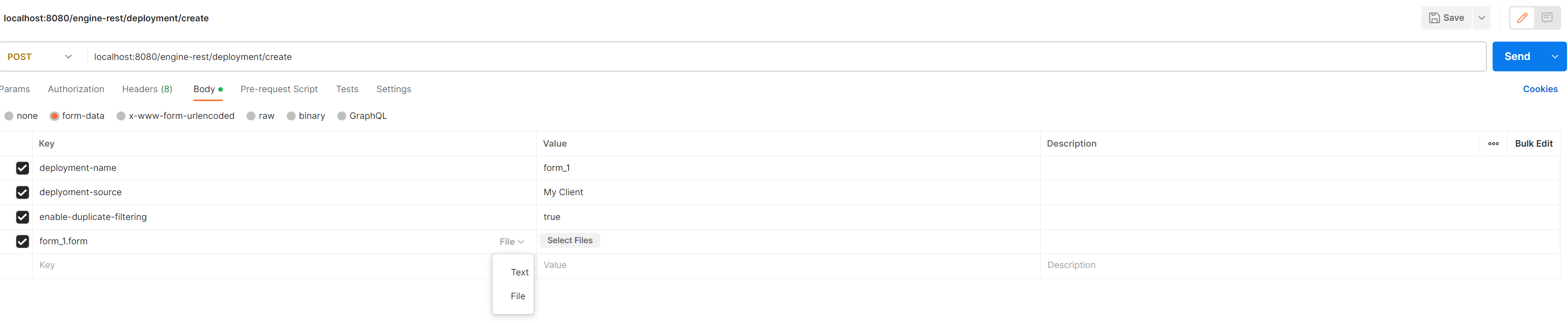
Task: Select the GraphQL body option
Action: click(342, 116)
